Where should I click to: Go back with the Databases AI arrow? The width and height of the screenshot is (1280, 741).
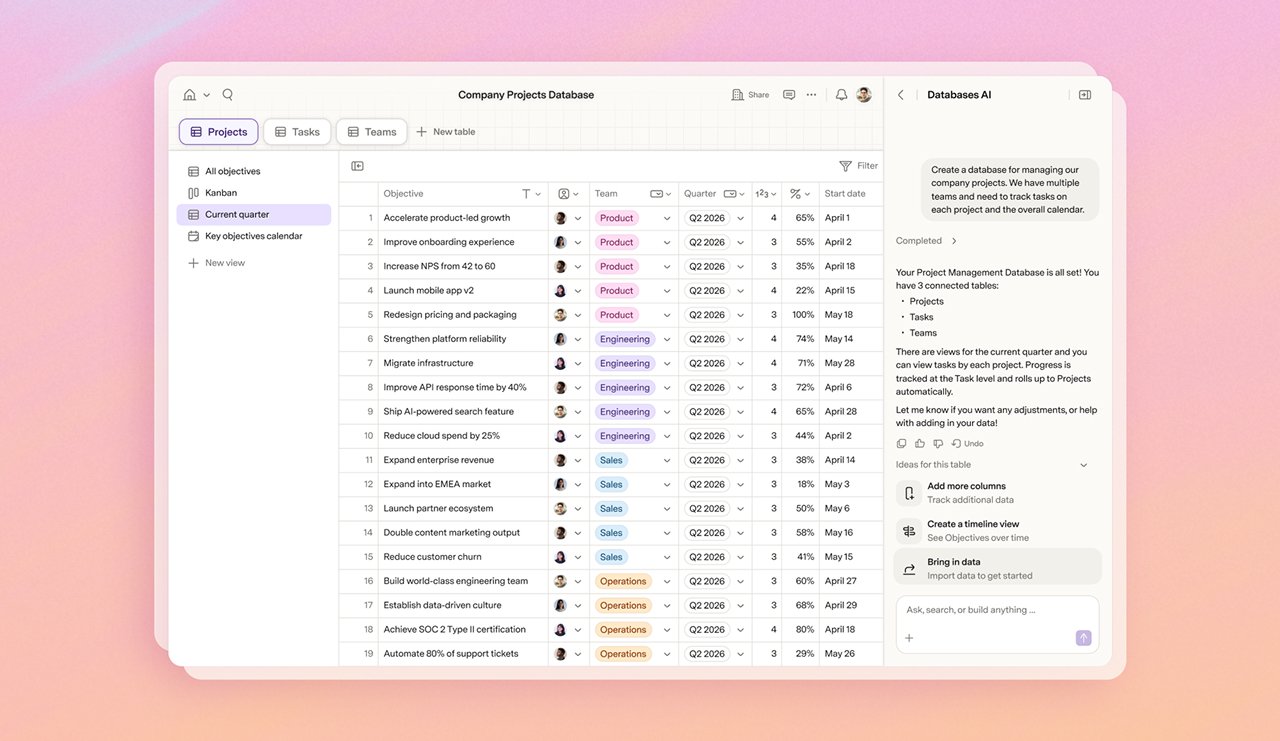(901, 95)
